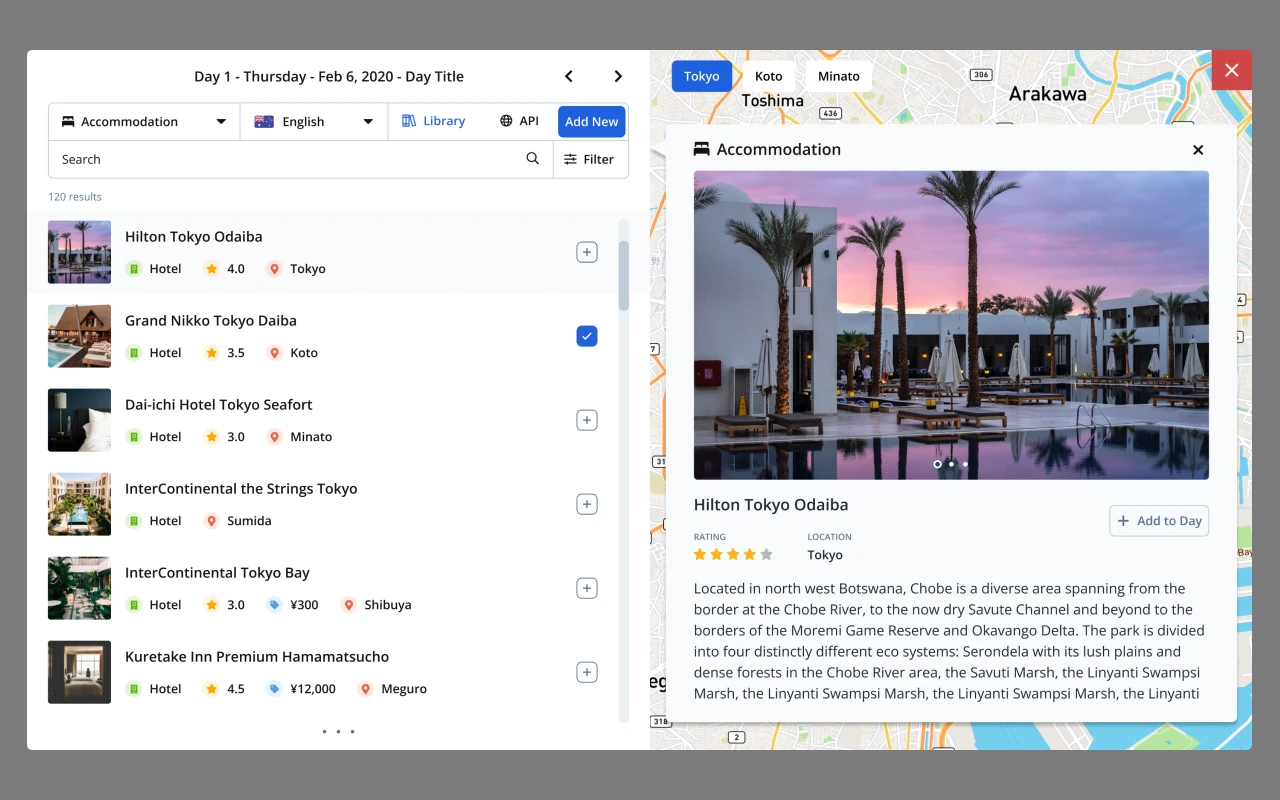Open the InterContinental Tokyo Bay thumbnail

point(79,588)
